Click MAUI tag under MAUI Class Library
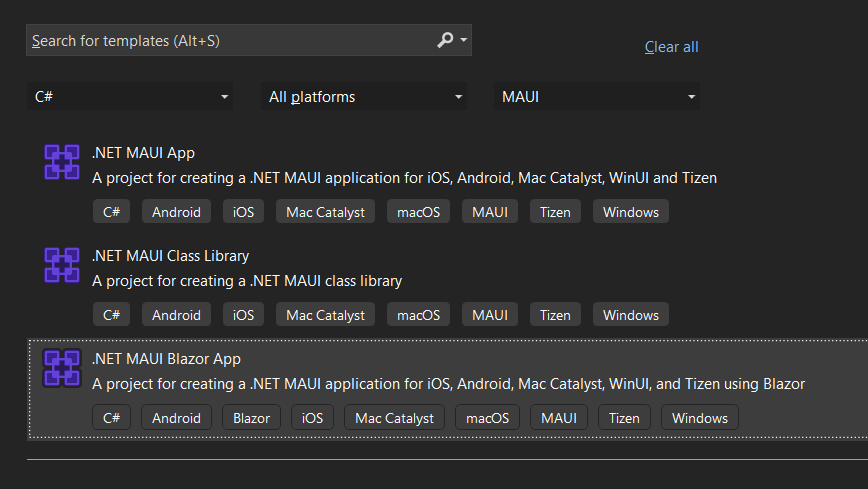 tap(490, 315)
